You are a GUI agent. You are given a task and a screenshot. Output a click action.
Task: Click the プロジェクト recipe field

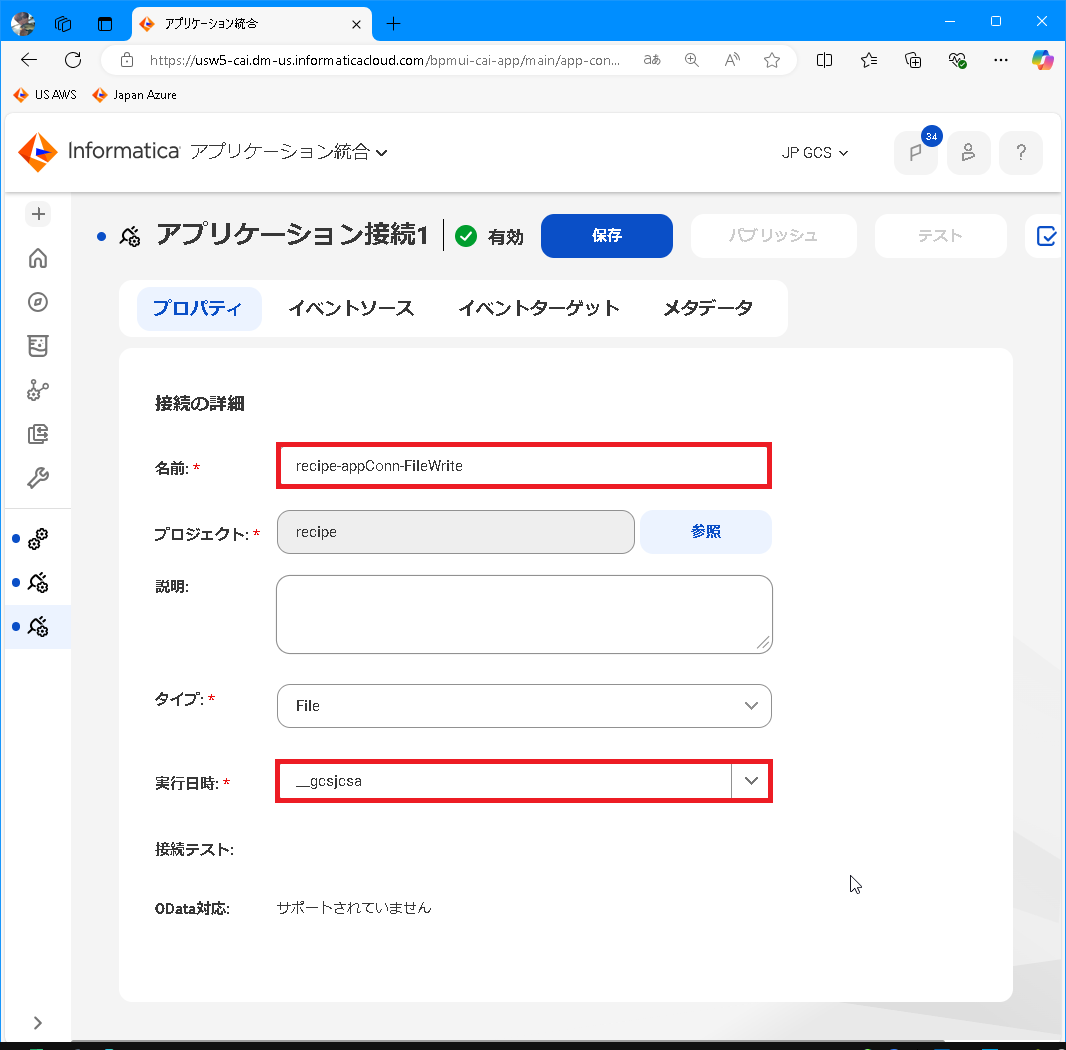[x=455, y=532]
